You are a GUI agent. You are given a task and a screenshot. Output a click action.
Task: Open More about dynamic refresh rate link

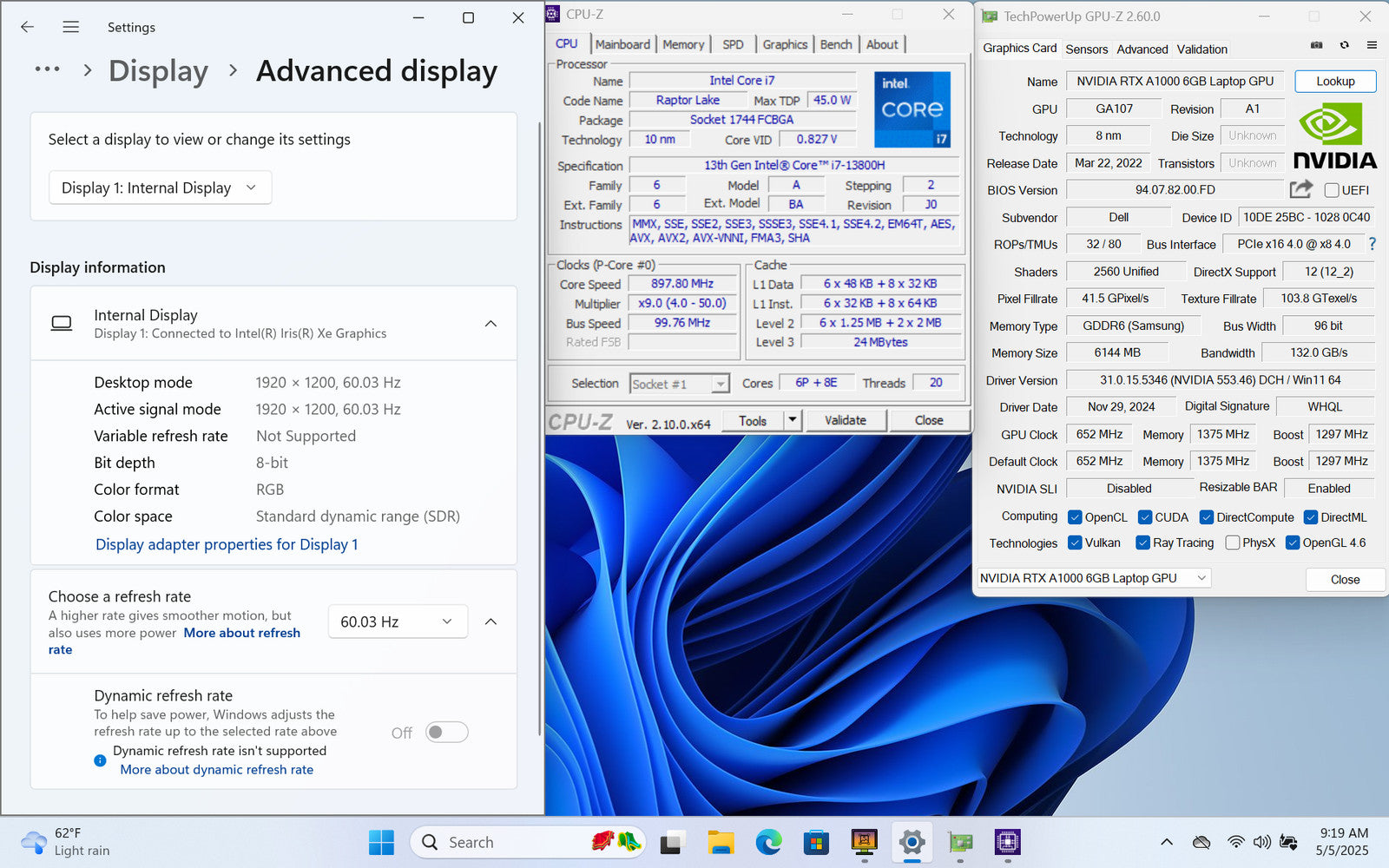(217, 770)
